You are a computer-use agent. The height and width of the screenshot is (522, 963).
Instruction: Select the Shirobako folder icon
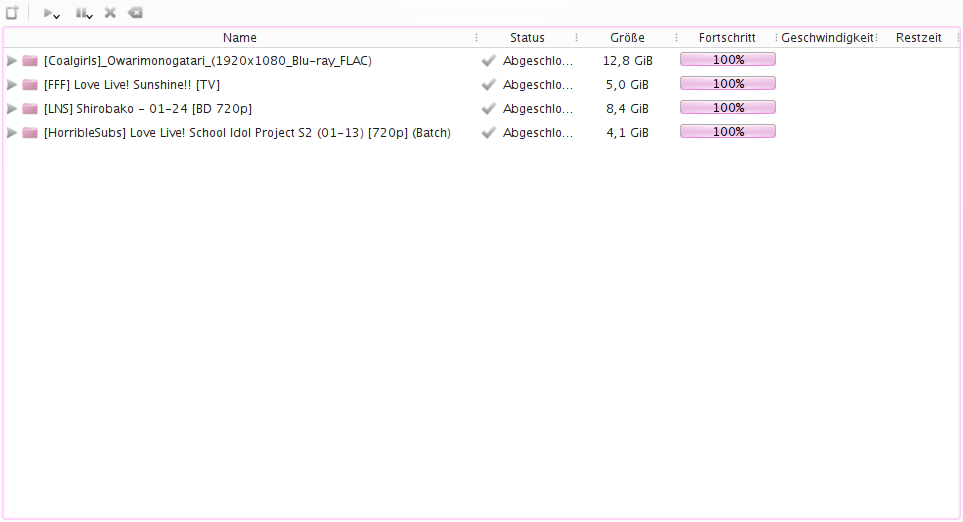pyautogui.click(x=30, y=109)
